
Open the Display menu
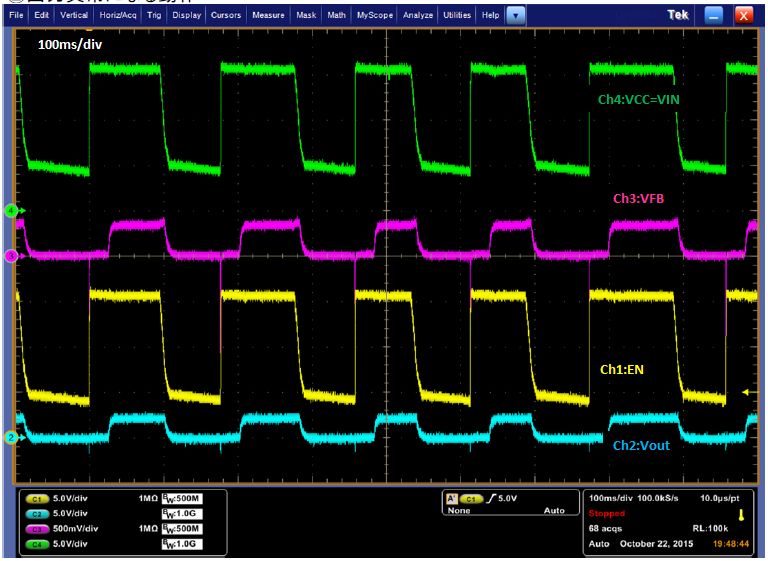tap(187, 15)
